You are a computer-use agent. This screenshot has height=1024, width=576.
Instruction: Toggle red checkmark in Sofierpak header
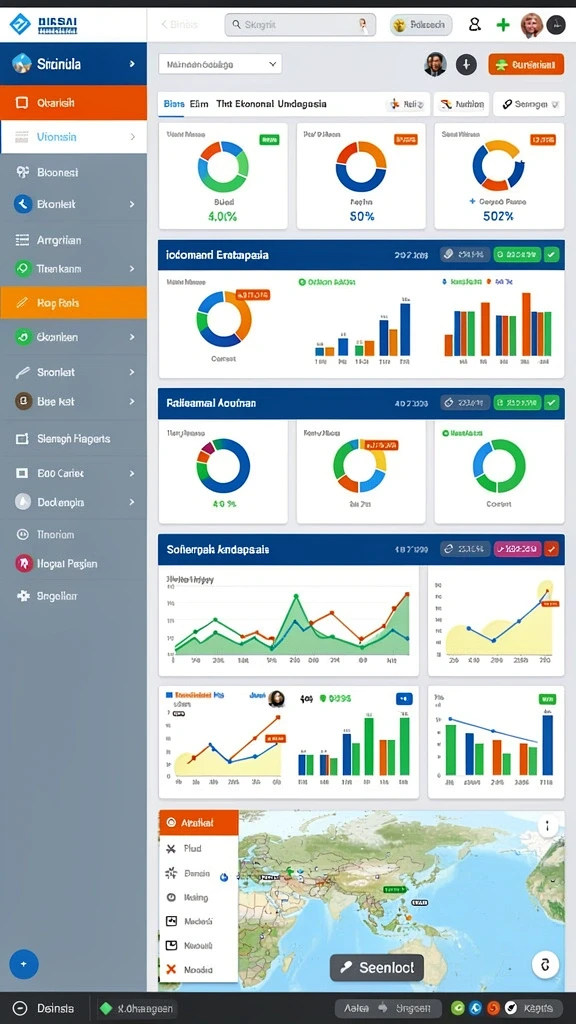point(552,549)
